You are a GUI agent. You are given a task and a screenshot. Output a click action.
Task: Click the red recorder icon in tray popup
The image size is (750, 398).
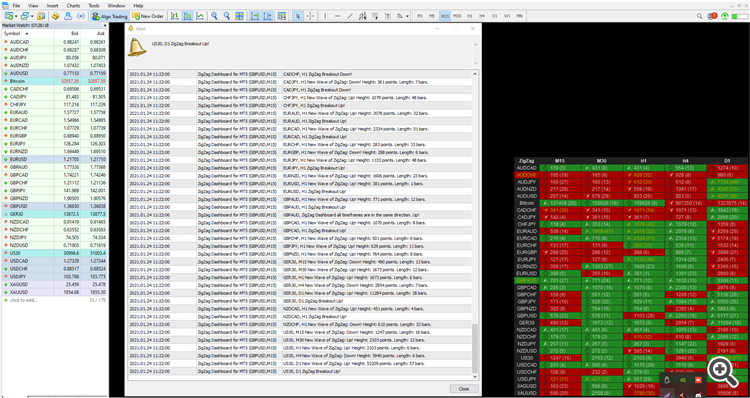click(698, 380)
